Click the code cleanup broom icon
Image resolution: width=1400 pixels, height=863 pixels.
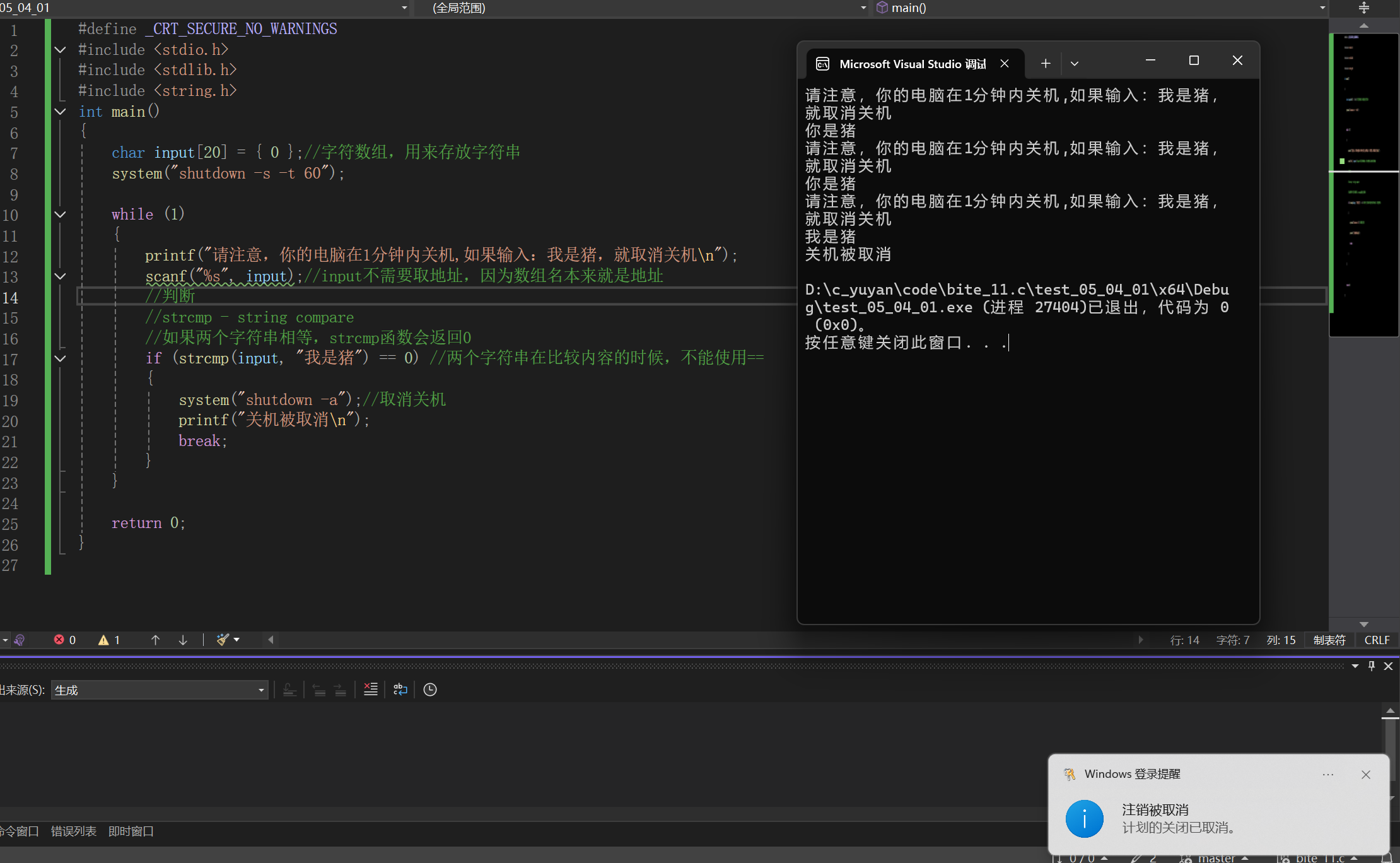[223, 640]
